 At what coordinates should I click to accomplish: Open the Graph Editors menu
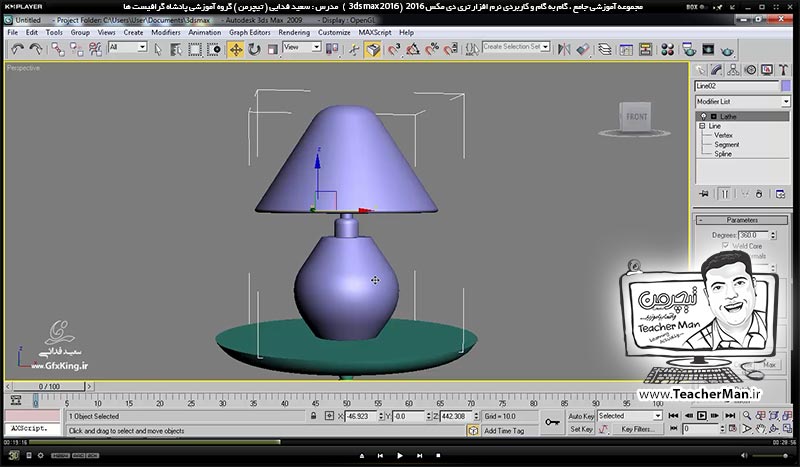coord(249,32)
